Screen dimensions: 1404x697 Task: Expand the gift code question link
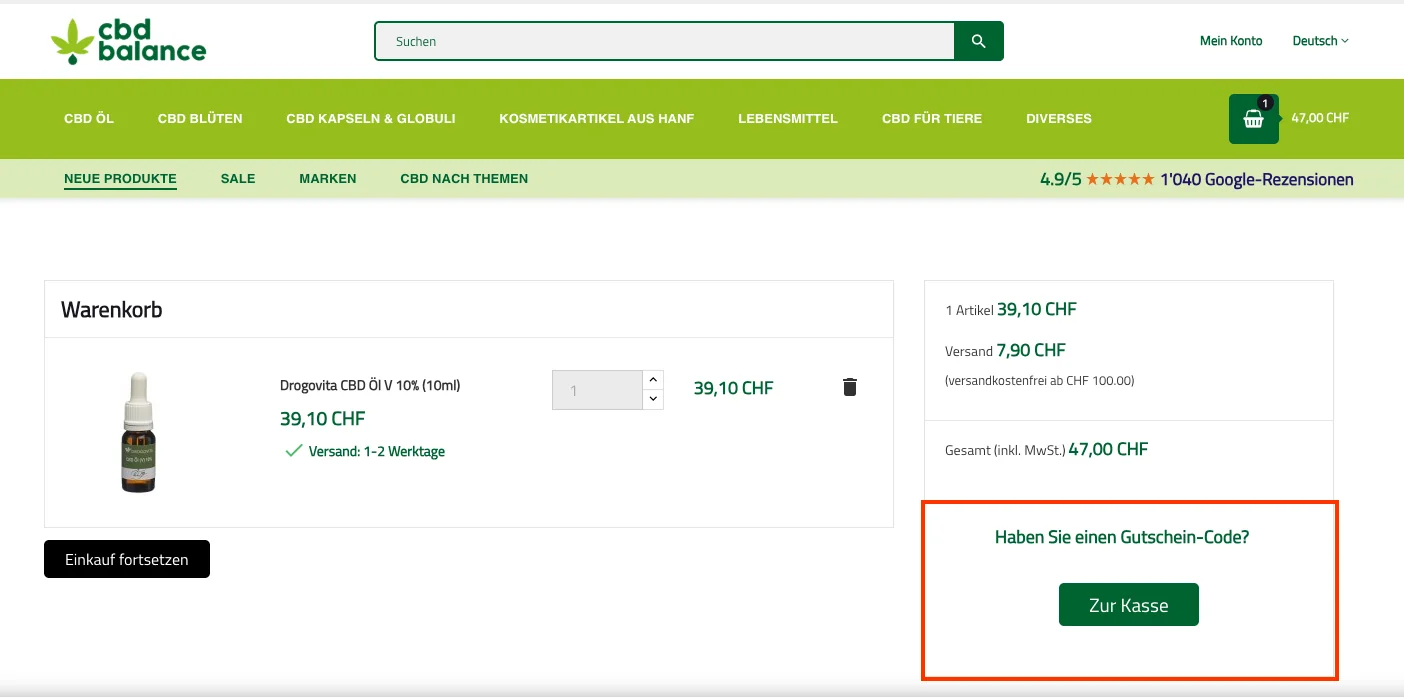(x=1121, y=537)
